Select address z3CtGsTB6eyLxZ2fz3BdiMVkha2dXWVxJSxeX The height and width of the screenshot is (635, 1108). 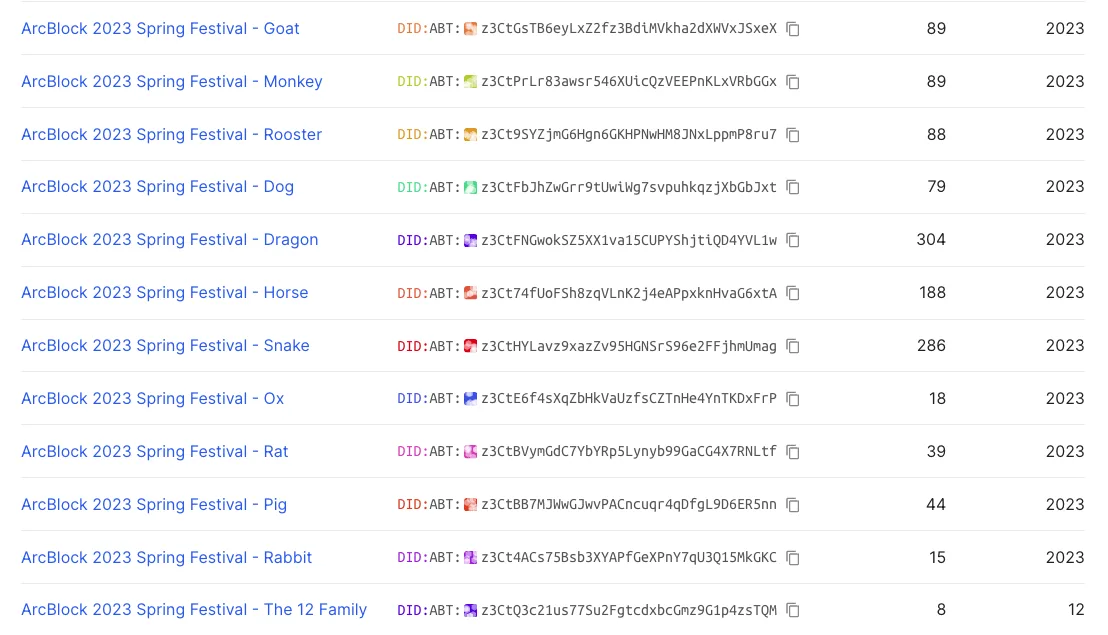click(629, 29)
